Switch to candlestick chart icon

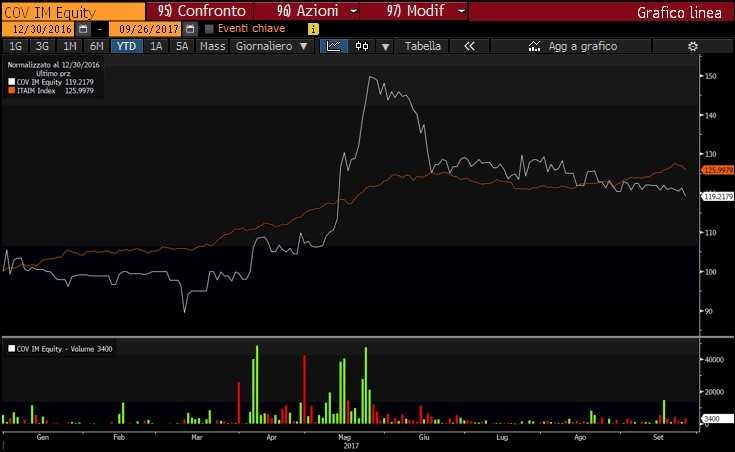361,46
